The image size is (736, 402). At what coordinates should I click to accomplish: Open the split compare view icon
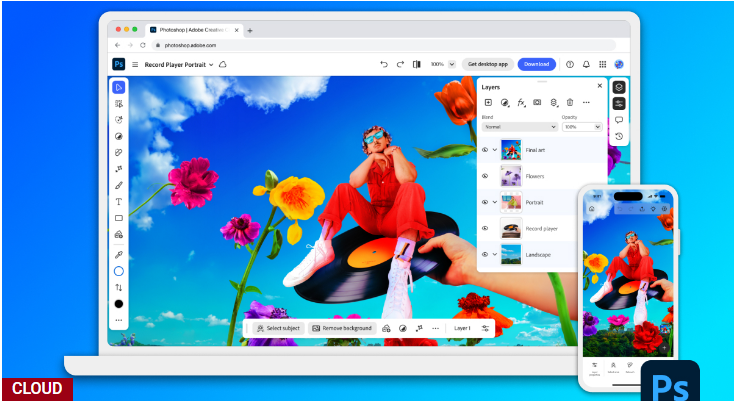[x=416, y=64]
